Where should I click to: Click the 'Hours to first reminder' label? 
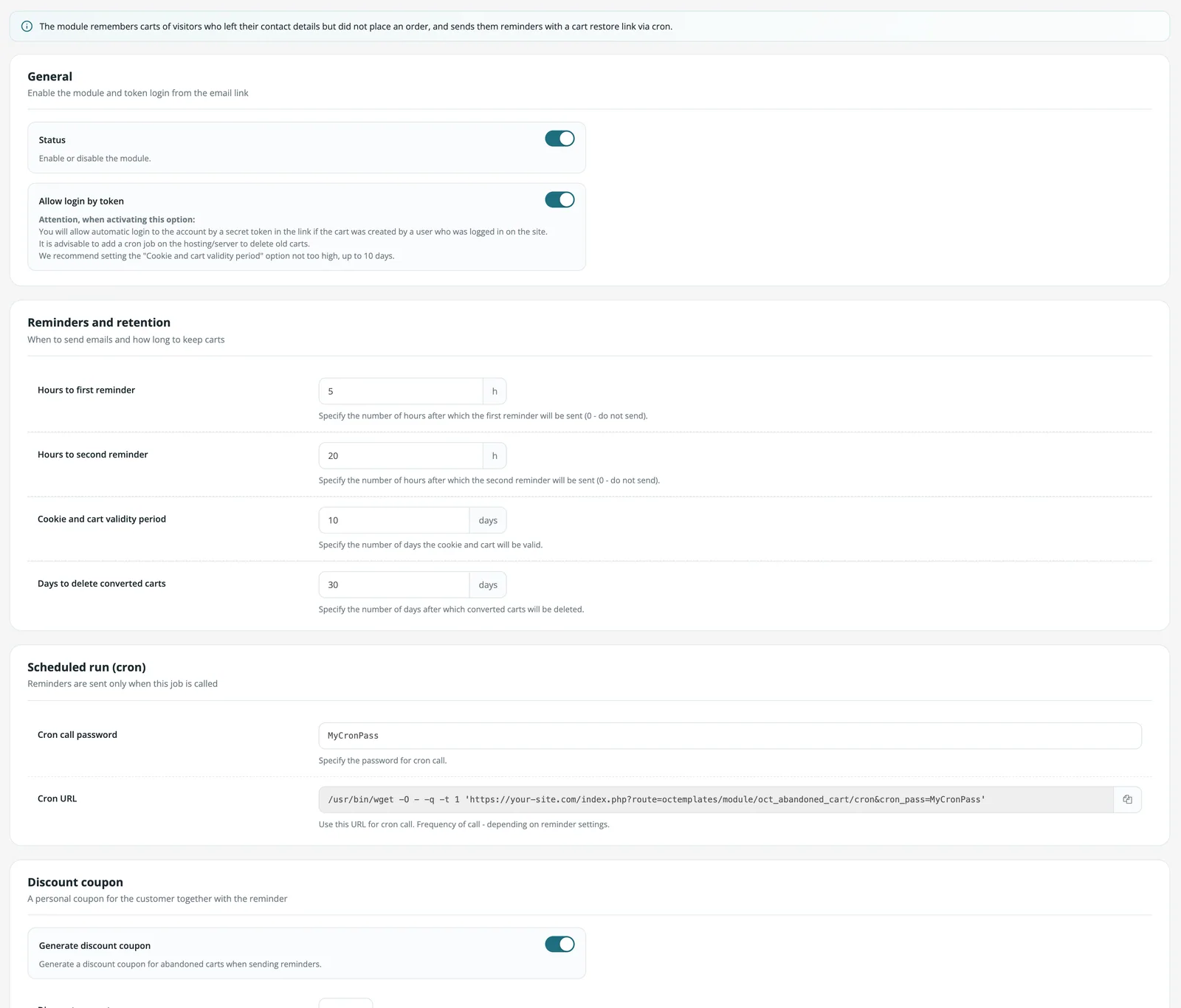coord(86,390)
